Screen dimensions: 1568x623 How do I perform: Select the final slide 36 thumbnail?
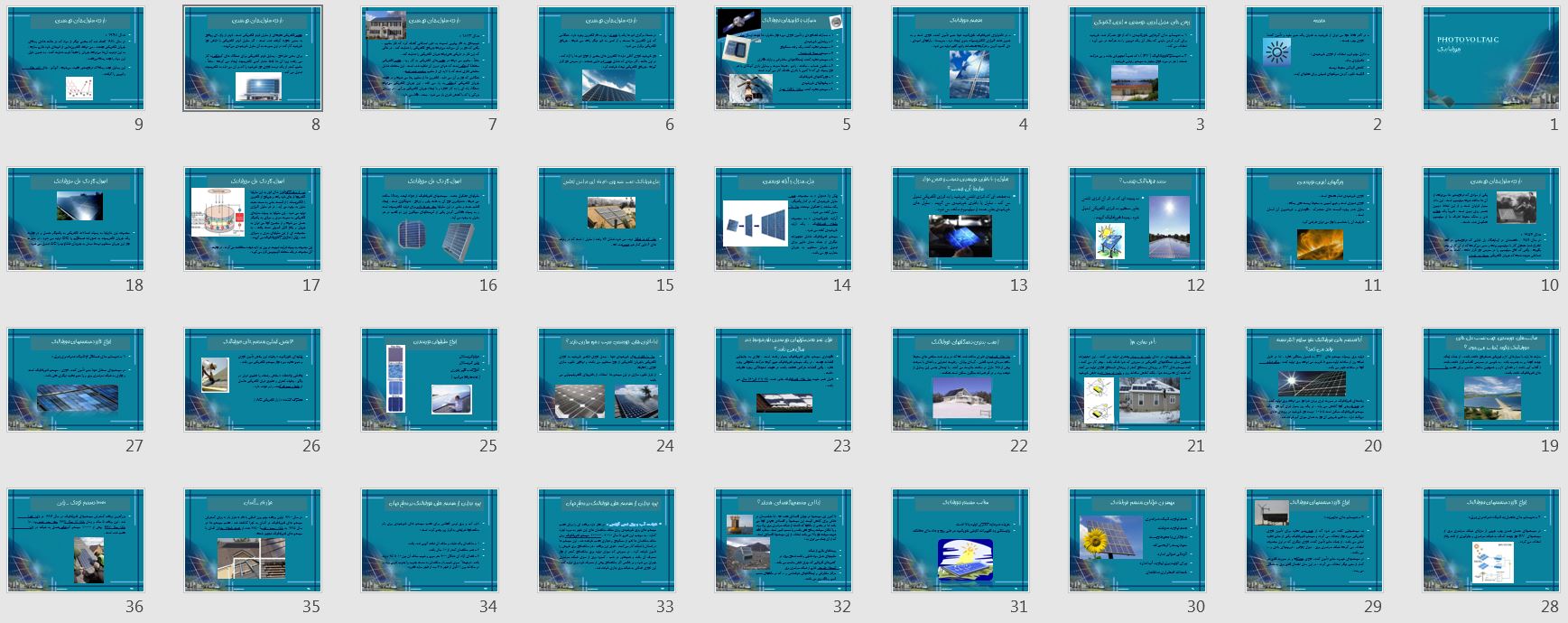pos(76,541)
